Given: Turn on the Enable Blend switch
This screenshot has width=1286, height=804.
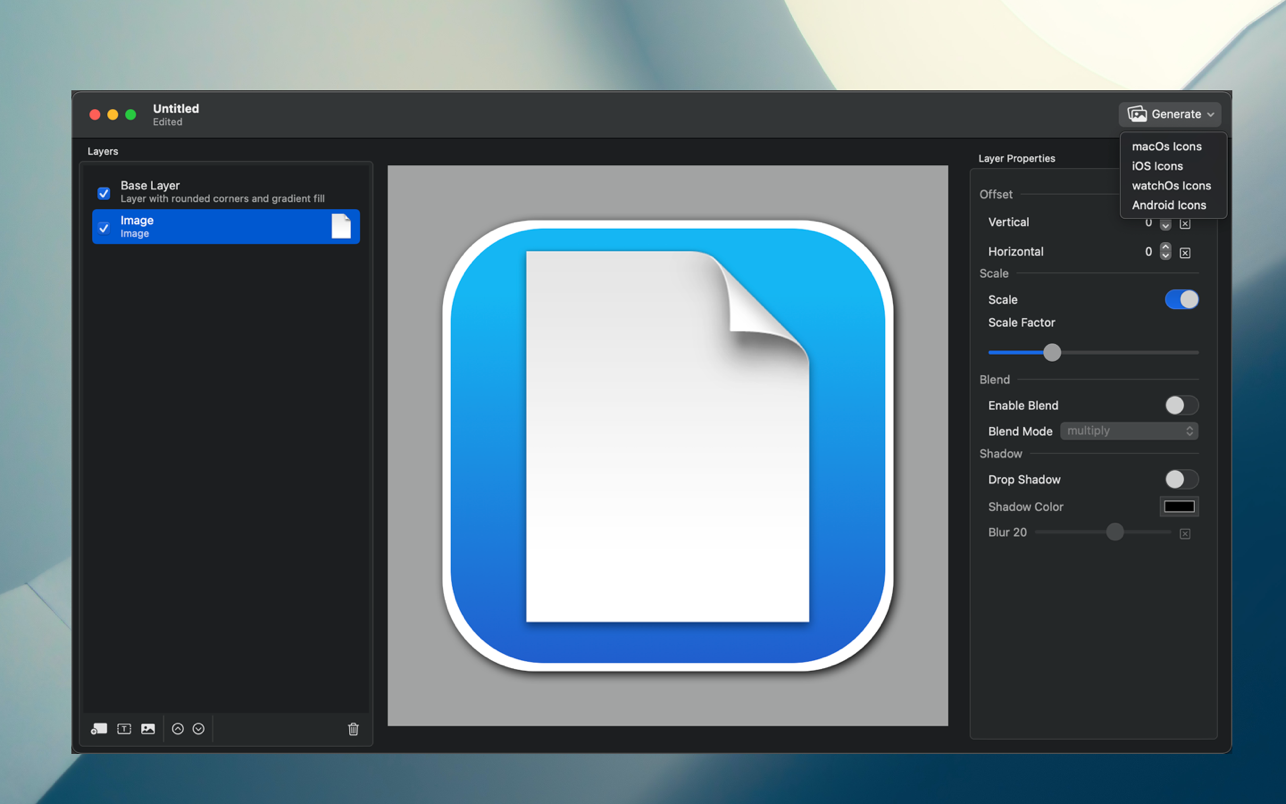Looking at the screenshot, I should pyautogui.click(x=1181, y=406).
